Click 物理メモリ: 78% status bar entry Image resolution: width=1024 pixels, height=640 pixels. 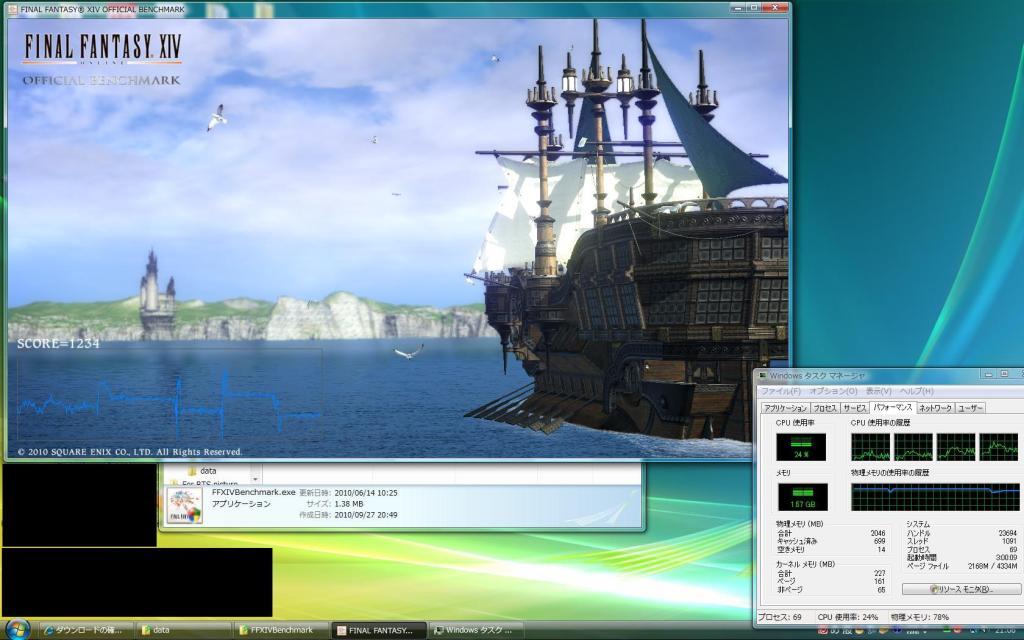(920, 616)
